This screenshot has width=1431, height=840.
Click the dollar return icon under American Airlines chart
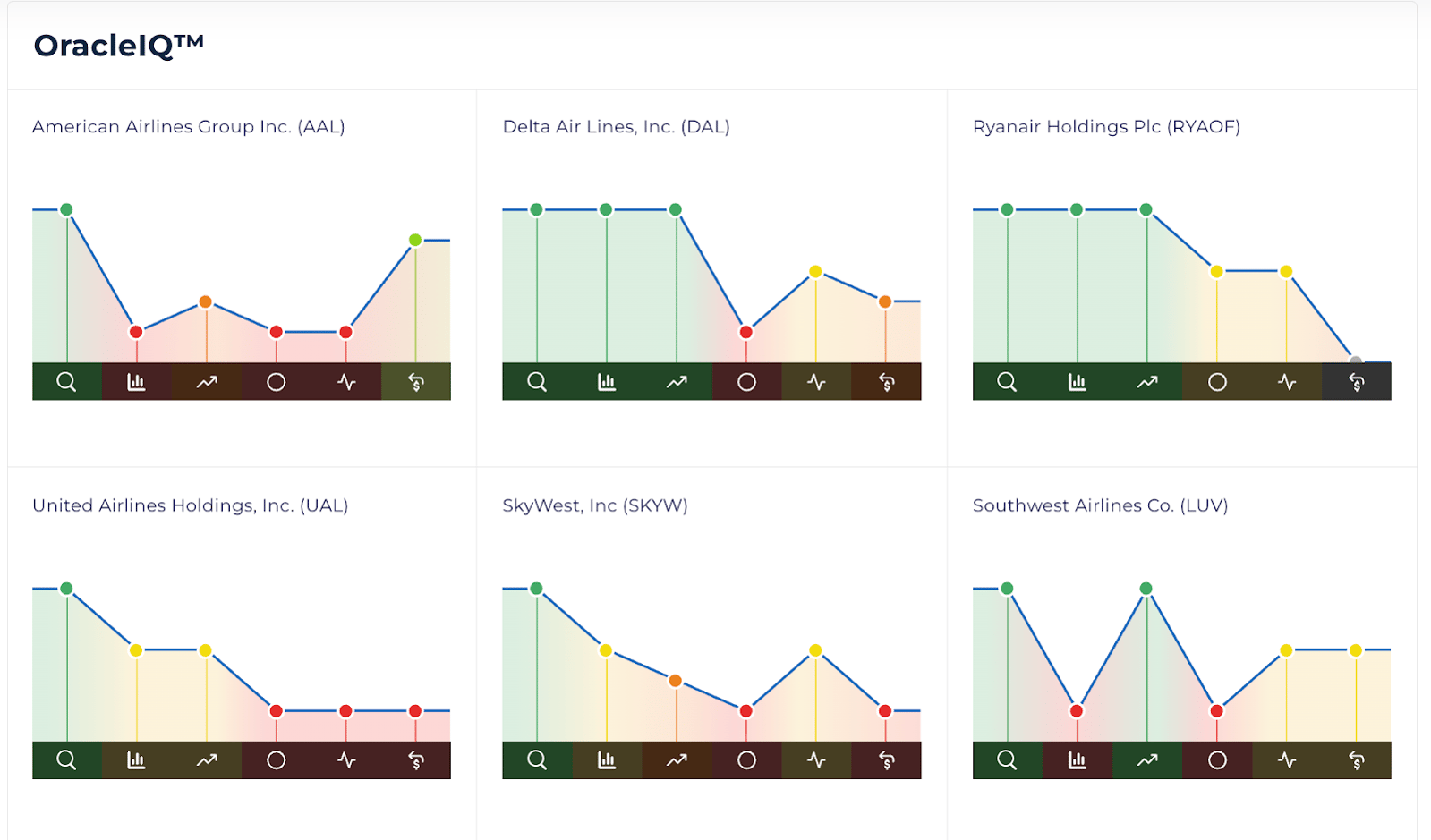point(416,382)
